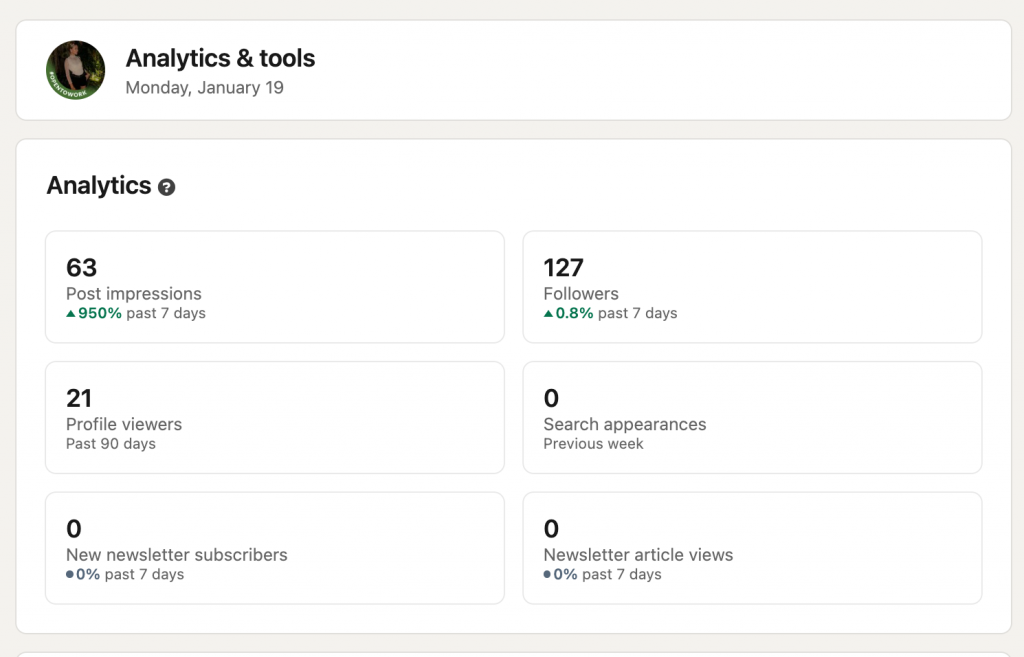Image resolution: width=1024 pixels, height=657 pixels.
Task: Select the 127 followers count number
Action: pyautogui.click(x=563, y=268)
